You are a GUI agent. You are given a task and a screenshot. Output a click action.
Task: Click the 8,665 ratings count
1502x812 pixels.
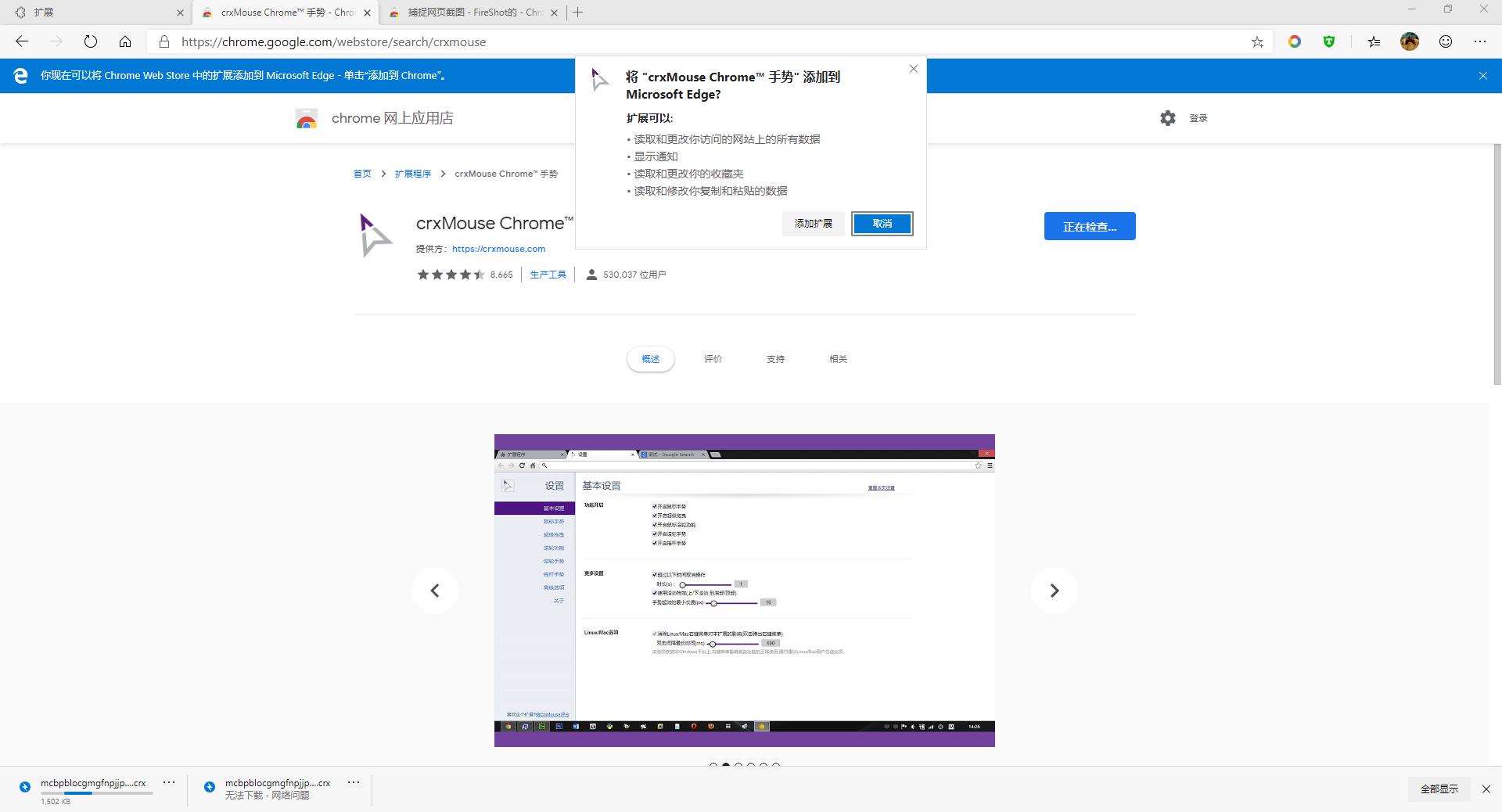(501, 275)
